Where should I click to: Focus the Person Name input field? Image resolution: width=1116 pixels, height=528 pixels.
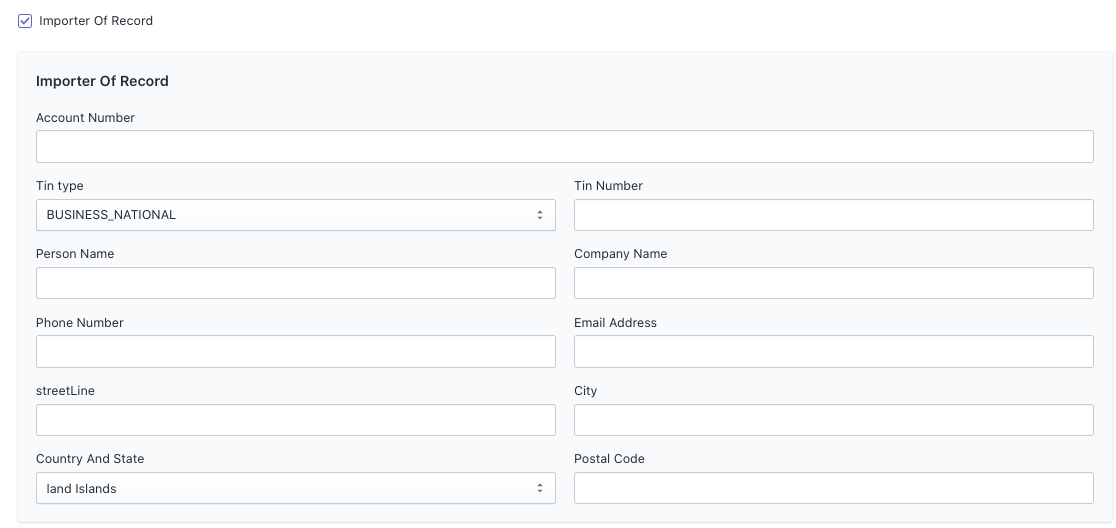[295, 283]
